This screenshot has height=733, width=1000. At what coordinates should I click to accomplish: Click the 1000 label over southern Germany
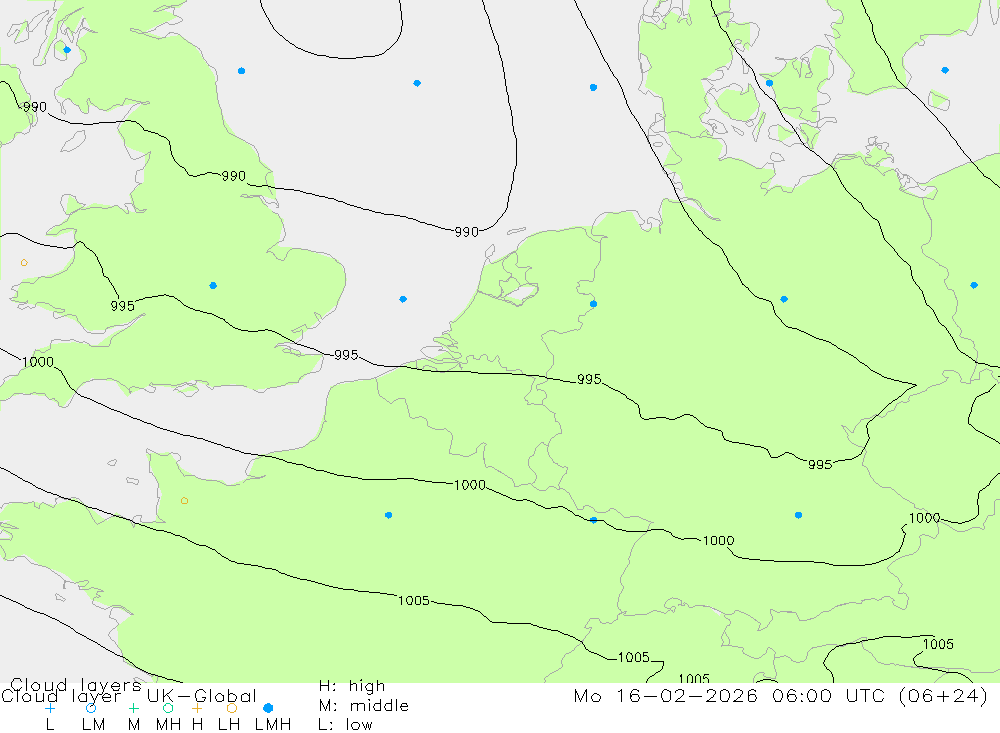pyautogui.click(x=719, y=541)
